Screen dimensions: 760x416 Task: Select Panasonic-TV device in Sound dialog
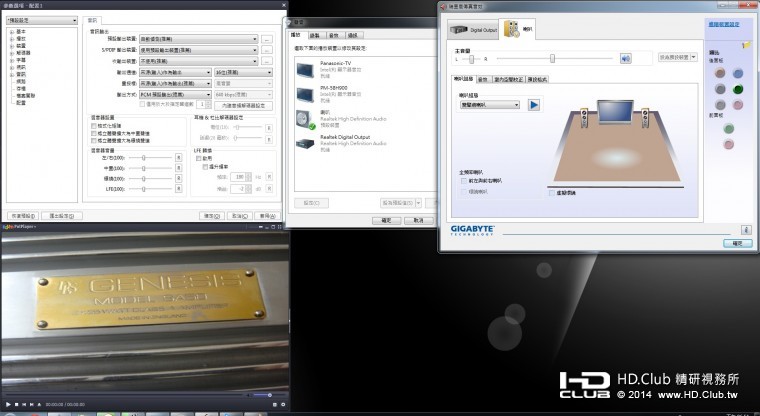366,69
